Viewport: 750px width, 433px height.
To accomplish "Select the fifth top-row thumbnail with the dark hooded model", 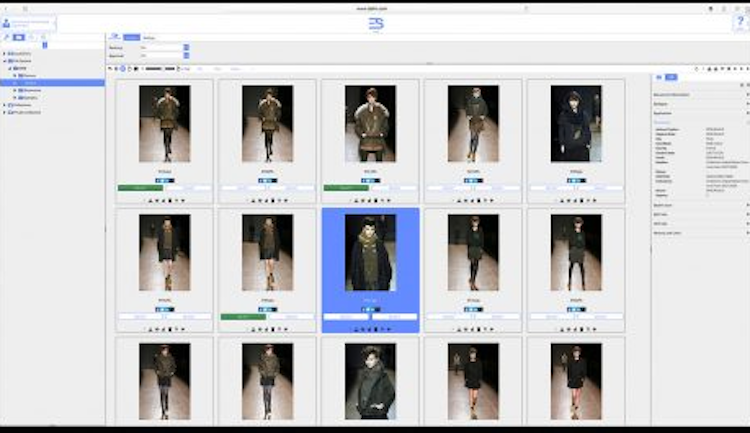I will click(x=576, y=123).
